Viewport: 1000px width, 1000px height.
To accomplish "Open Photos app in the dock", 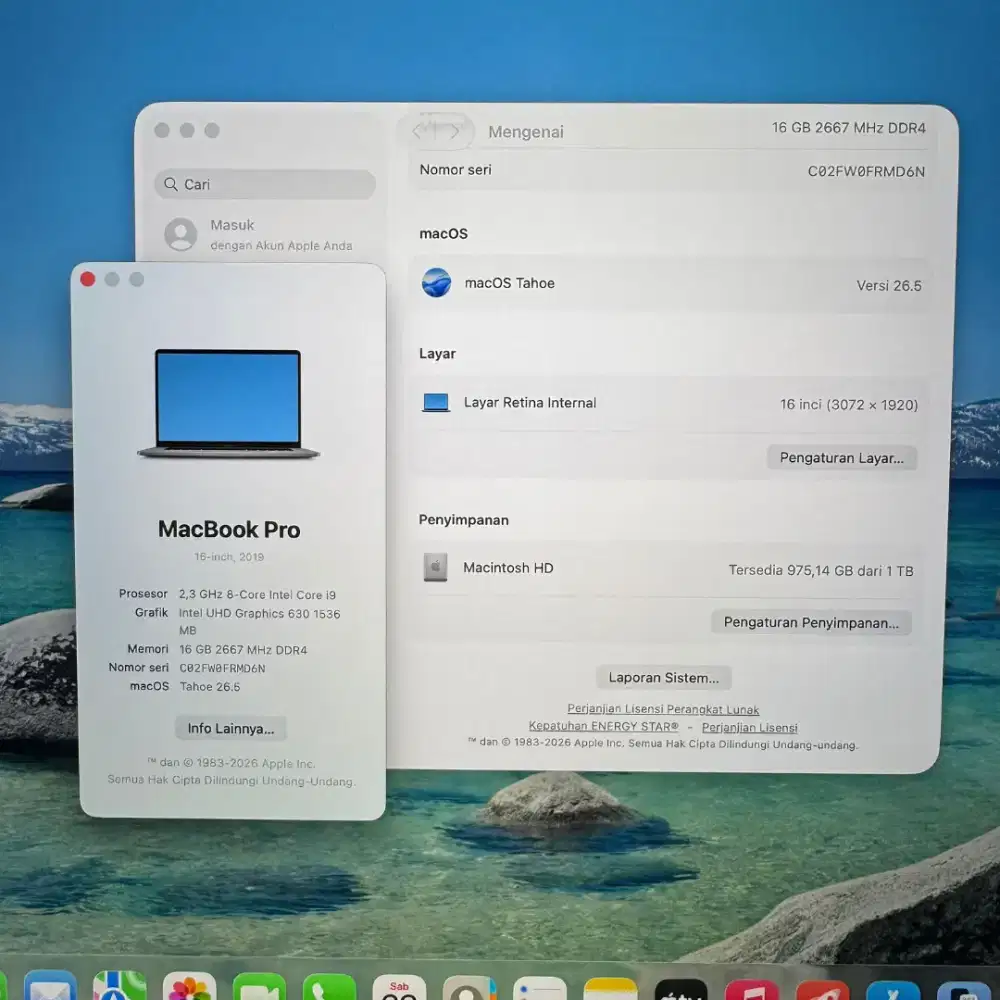I will 189,986.
